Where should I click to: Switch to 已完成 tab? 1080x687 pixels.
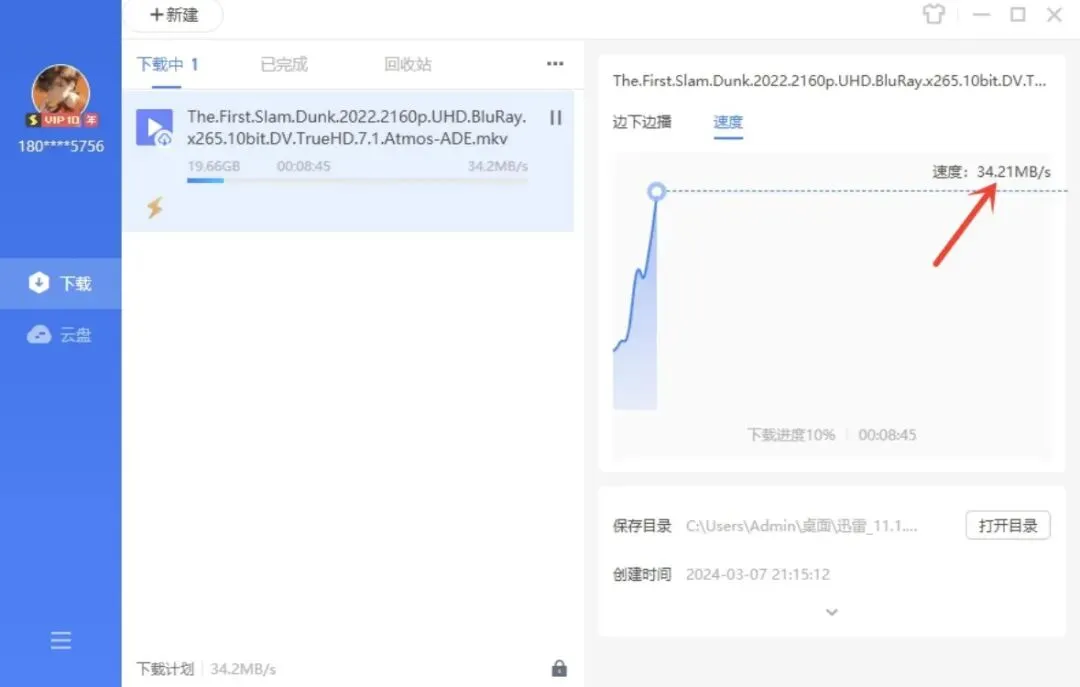284,65
